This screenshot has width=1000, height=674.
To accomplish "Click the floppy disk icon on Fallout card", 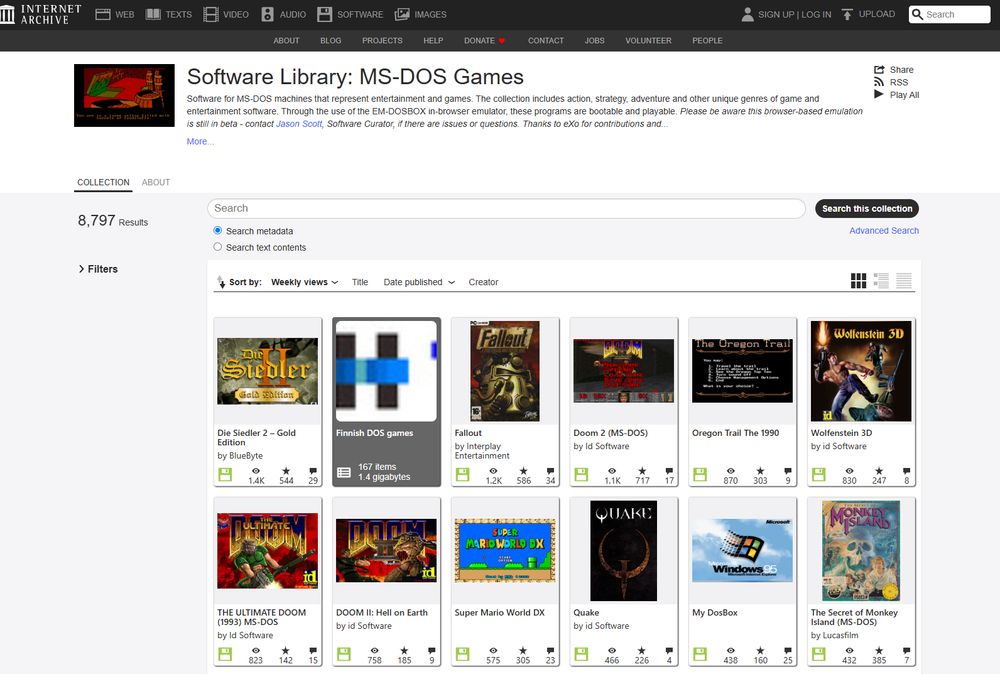I will [462, 474].
